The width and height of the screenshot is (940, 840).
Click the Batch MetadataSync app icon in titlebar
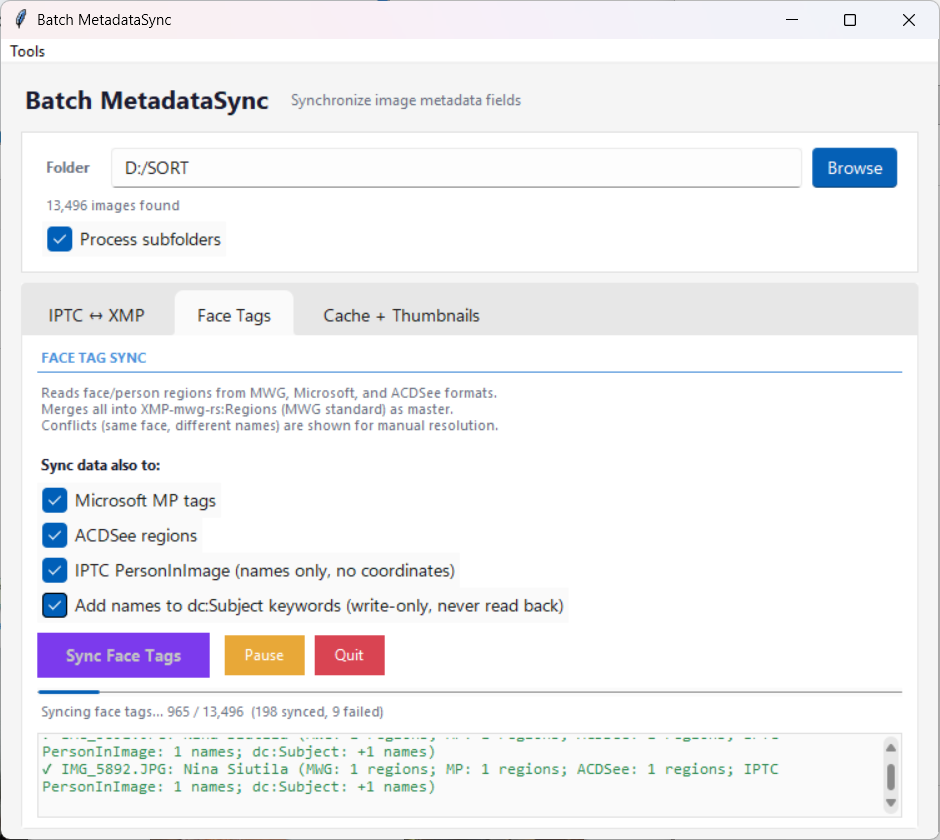(x=21, y=19)
